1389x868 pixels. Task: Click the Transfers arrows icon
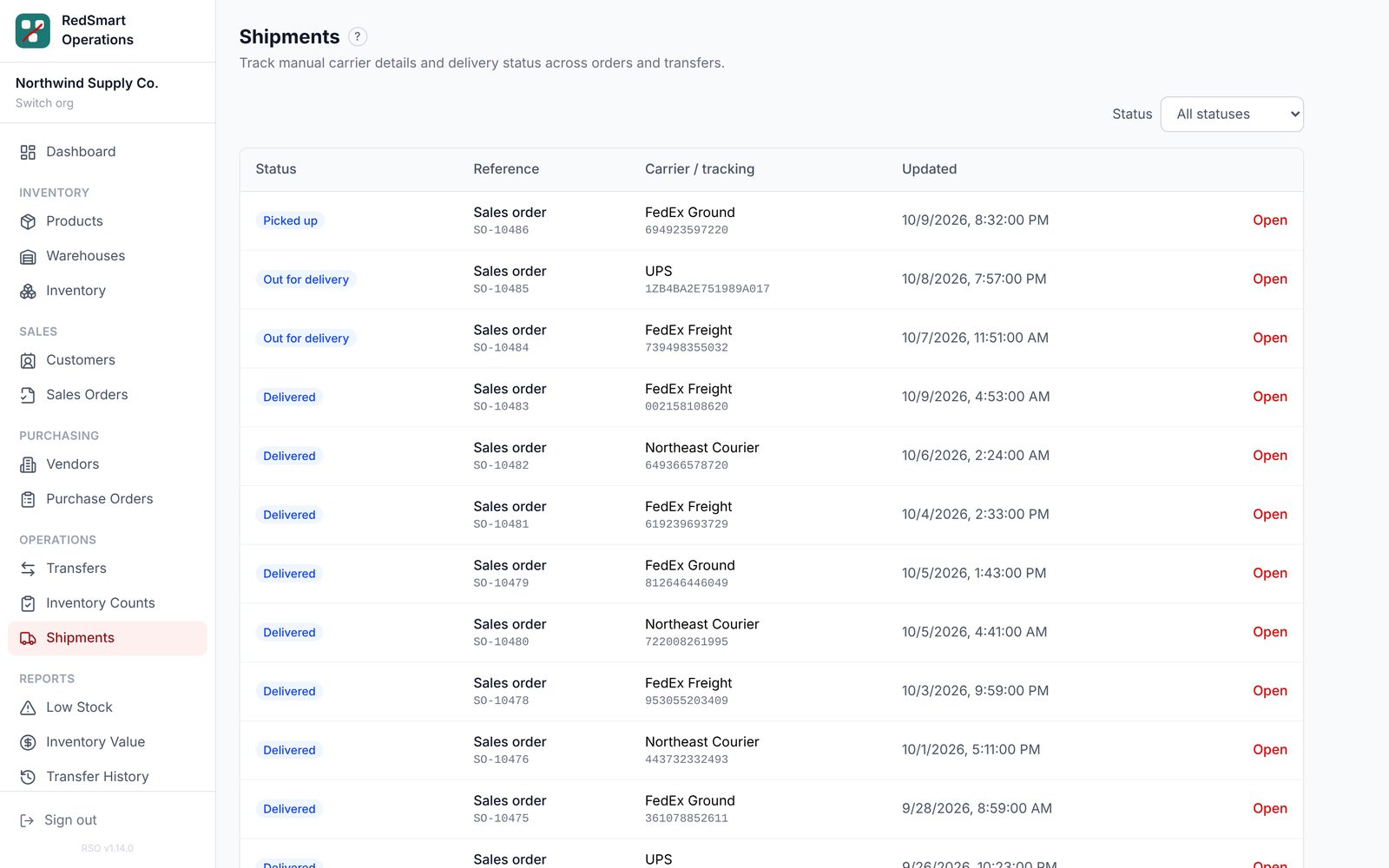[x=28, y=569]
